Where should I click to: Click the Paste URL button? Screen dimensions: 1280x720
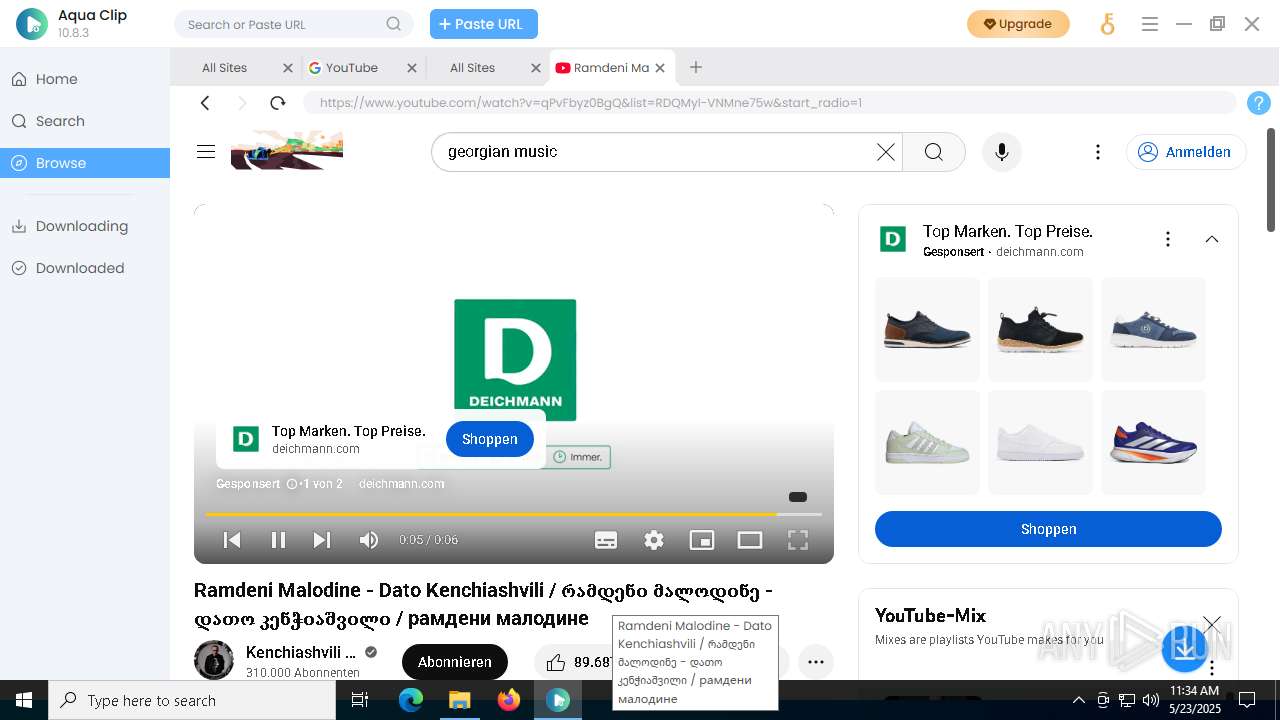pos(484,24)
